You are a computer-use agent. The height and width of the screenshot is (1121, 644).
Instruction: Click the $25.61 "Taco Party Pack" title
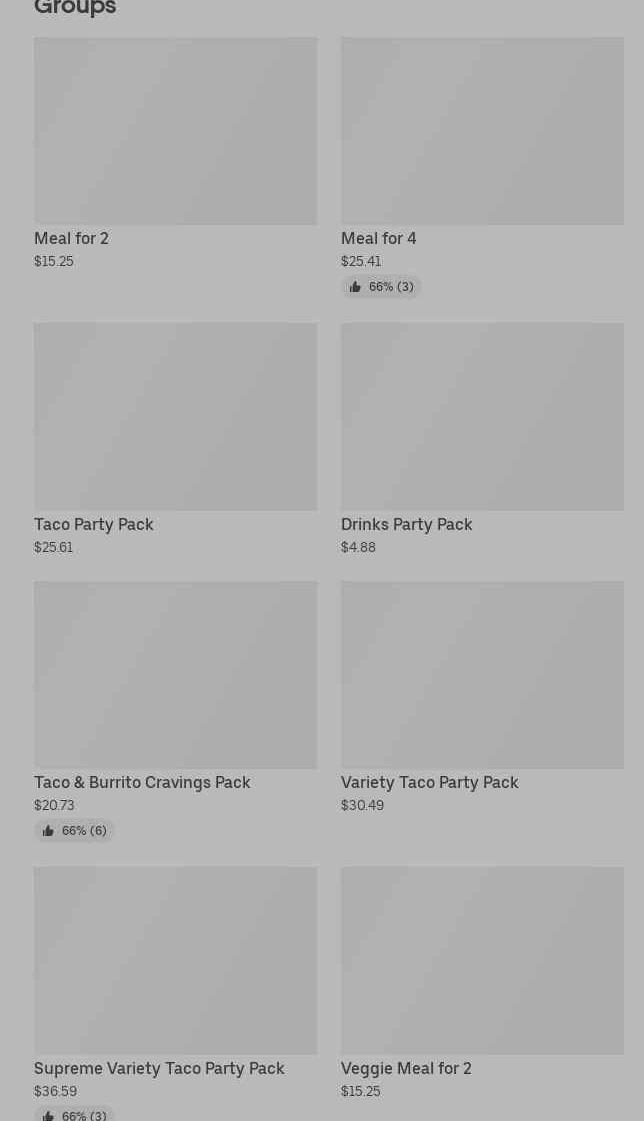(x=94, y=525)
